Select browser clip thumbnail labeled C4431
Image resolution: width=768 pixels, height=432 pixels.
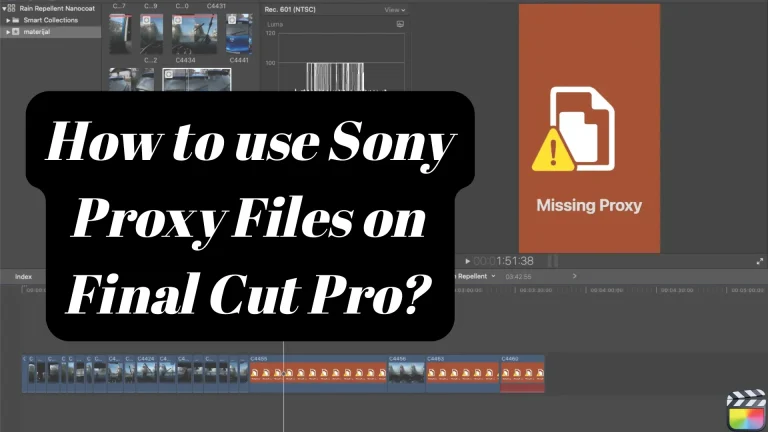pos(239,34)
